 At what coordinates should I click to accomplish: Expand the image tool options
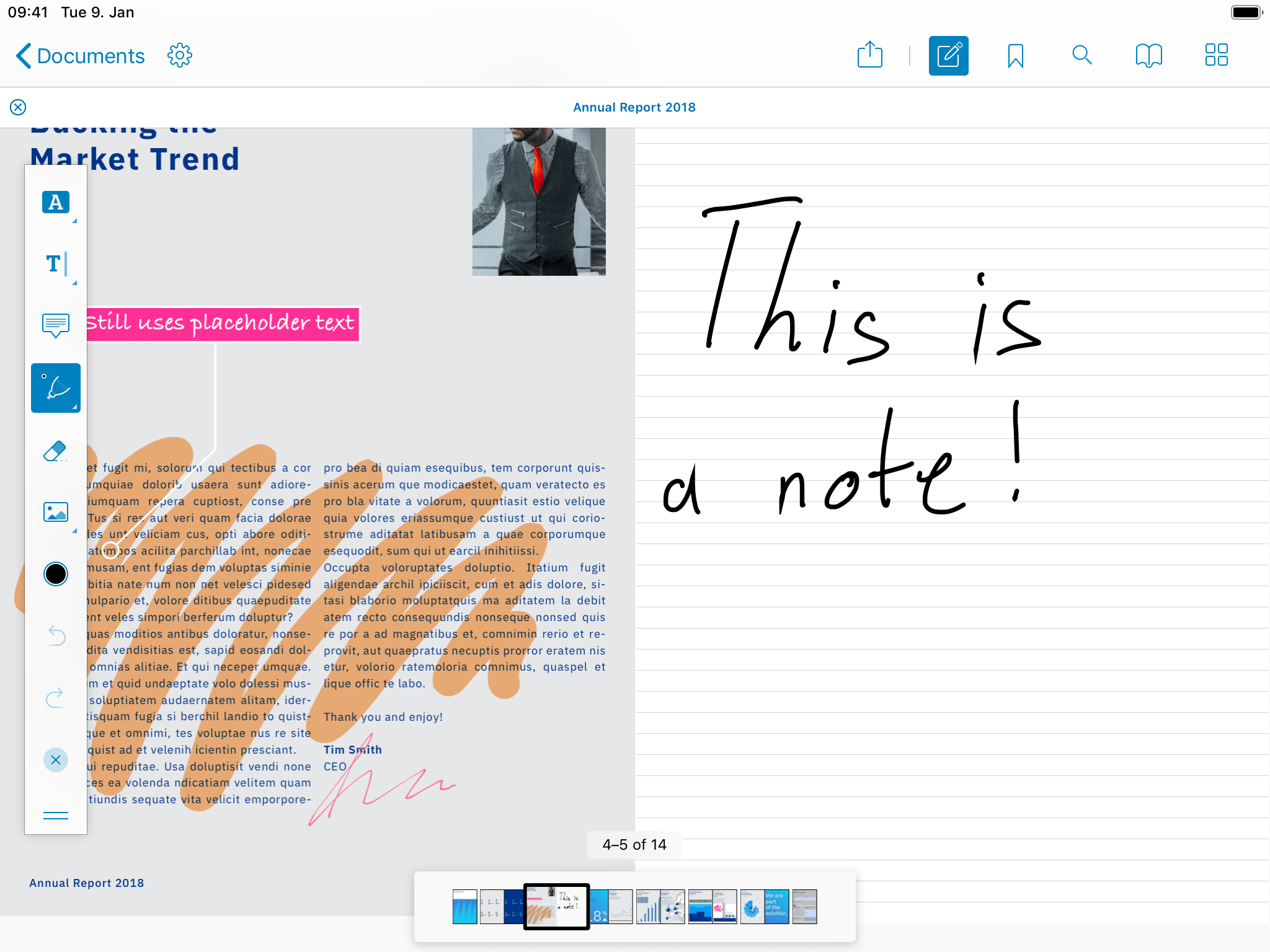(74, 531)
